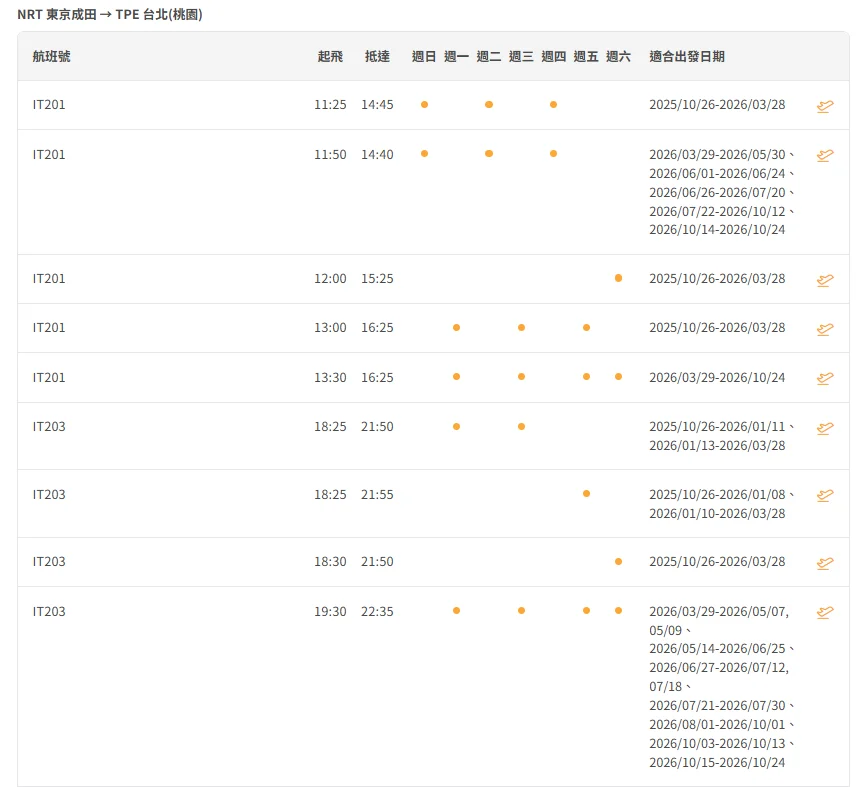Click the Friday dot for IT203 21:55 flight
This screenshot has width=865, height=787.
[586, 494]
